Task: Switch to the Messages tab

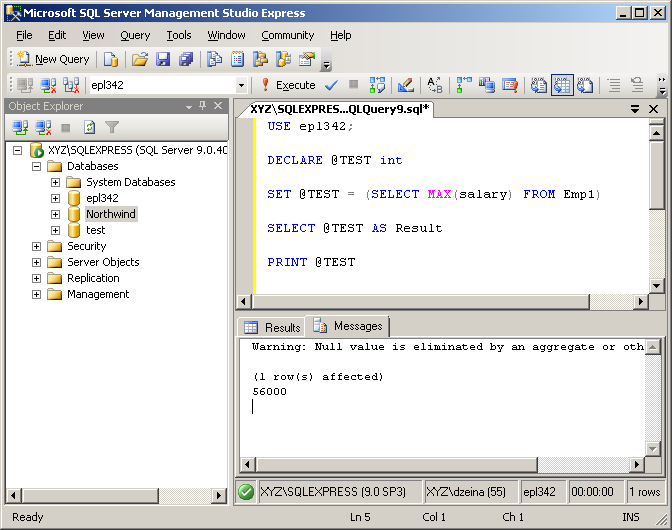Action: (348, 326)
